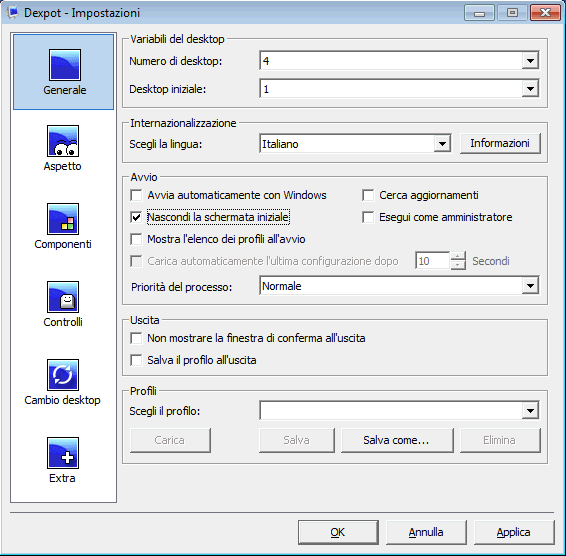The image size is (566, 556).
Task: Confirm settings with the OK button
Action: click(x=338, y=533)
